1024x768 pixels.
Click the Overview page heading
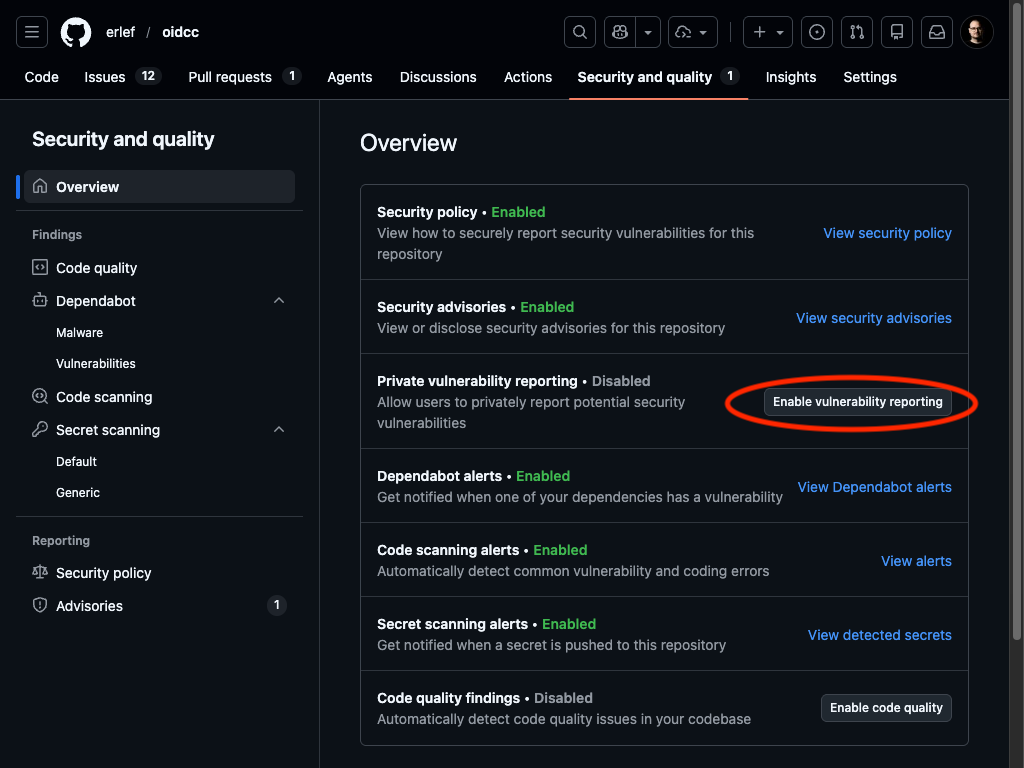[x=408, y=143]
